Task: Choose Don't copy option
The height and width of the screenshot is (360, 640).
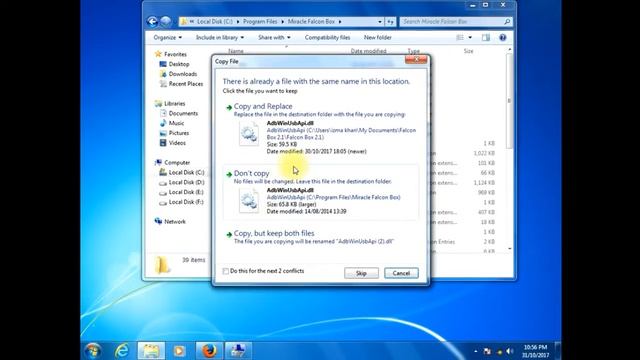Action: click(x=320, y=193)
